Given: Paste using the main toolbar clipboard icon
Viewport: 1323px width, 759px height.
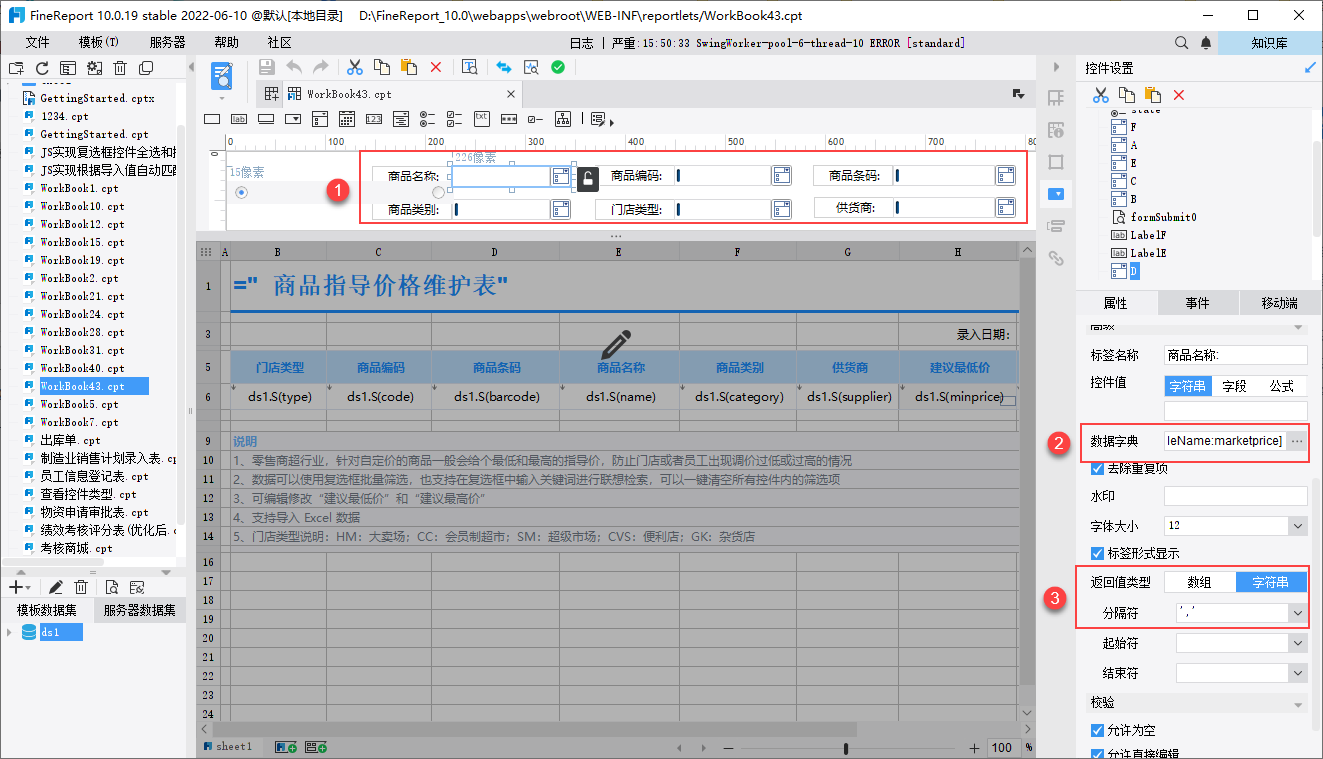Looking at the screenshot, I should 409,67.
